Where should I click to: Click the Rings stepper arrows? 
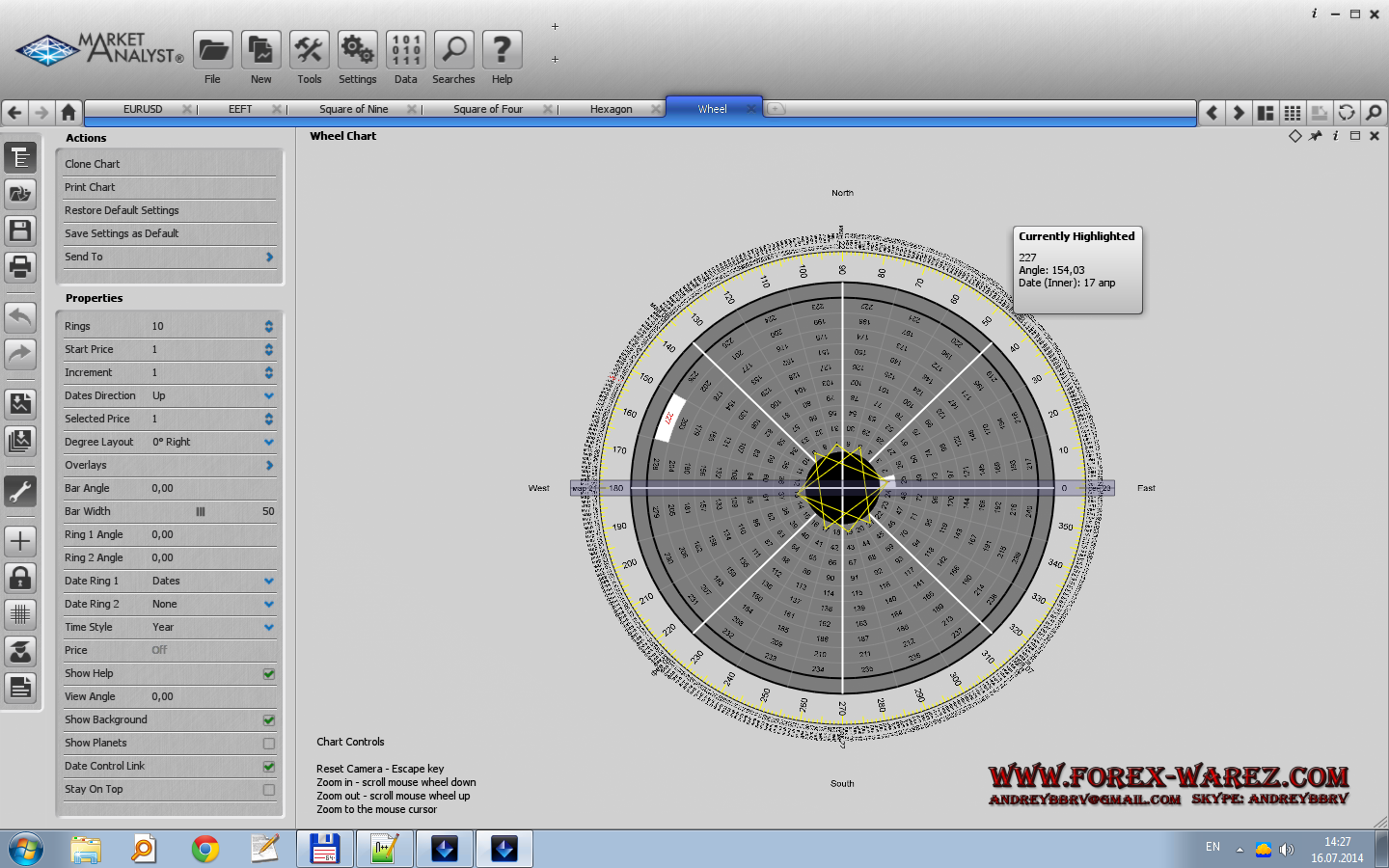click(x=269, y=326)
